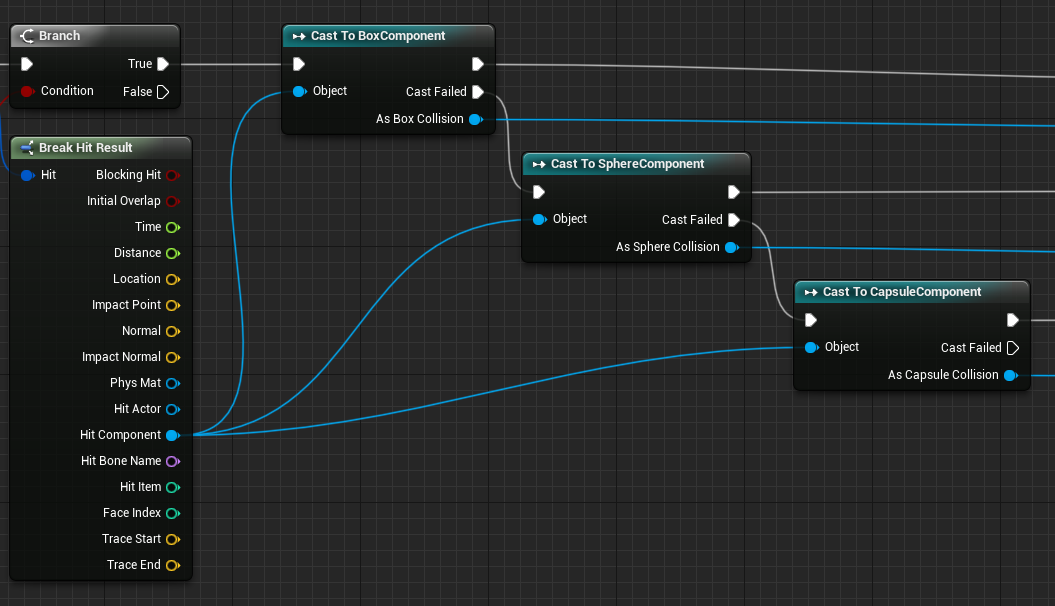Click the Face Index output pin
Viewport: 1055px width, 606px height.
tap(173, 513)
